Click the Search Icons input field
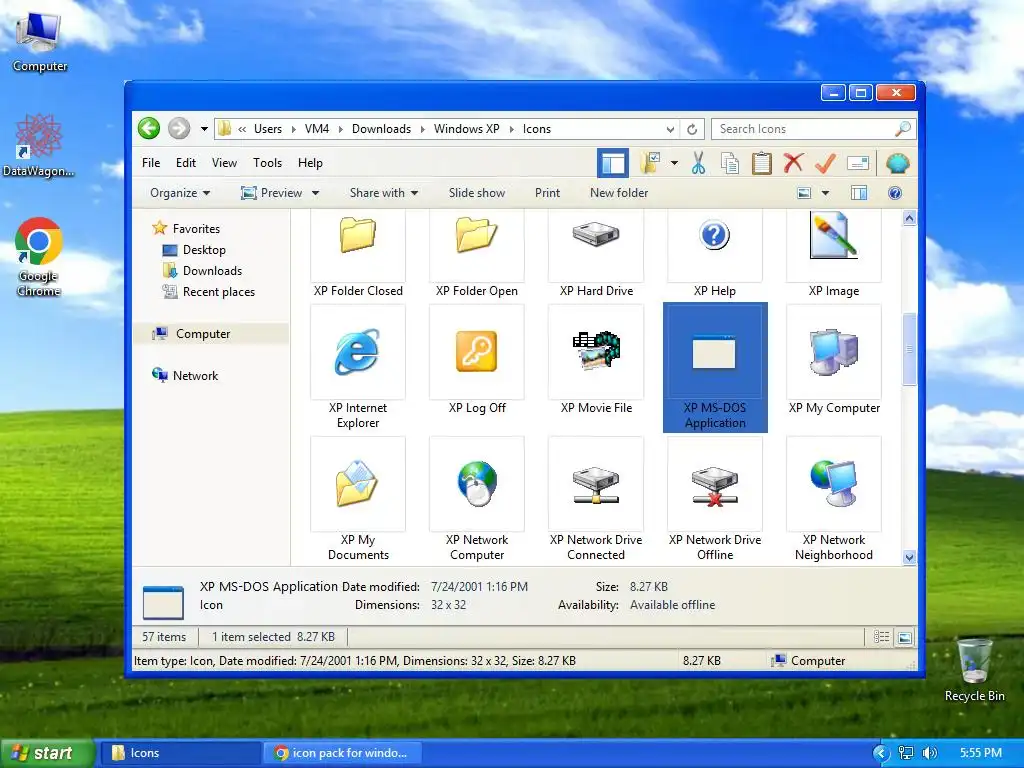The image size is (1024, 768). [x=803, y=129]
